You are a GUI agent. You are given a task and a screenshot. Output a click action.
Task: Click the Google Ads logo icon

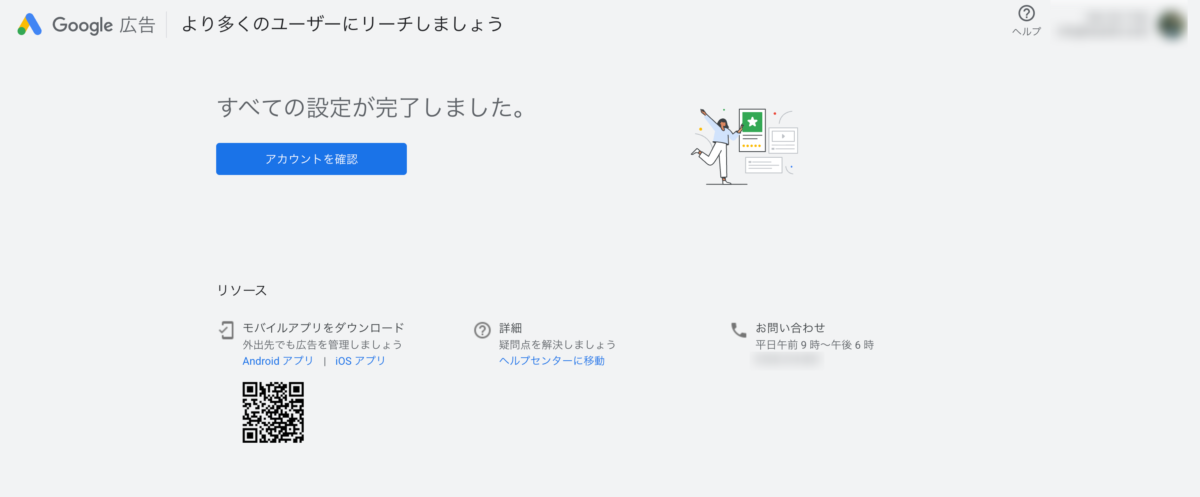pyautogui.click(x=29, y=24)
